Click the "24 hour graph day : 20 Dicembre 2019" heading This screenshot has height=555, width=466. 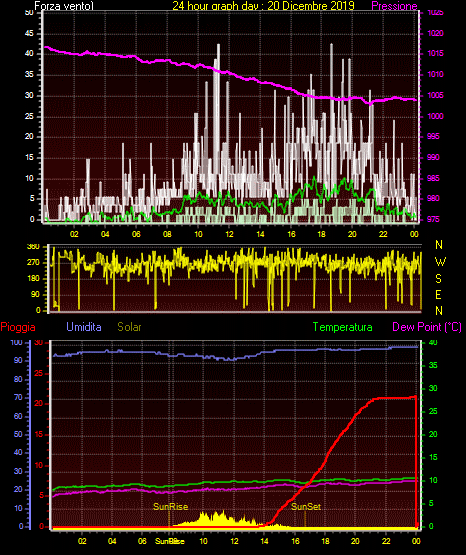pos(263,6)
